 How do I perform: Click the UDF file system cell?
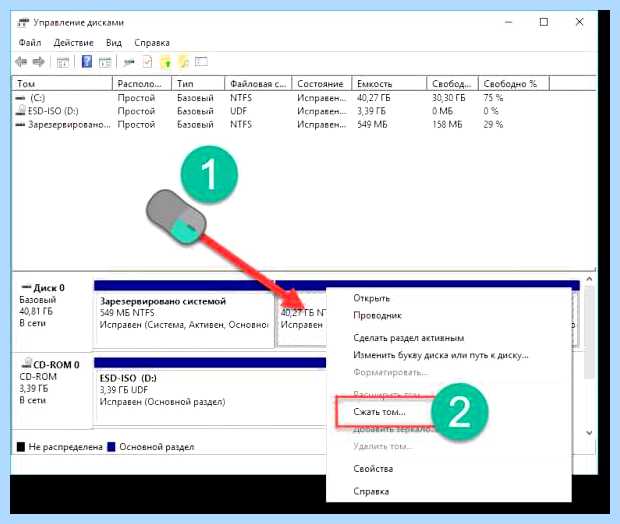click(x=238, y=111)
